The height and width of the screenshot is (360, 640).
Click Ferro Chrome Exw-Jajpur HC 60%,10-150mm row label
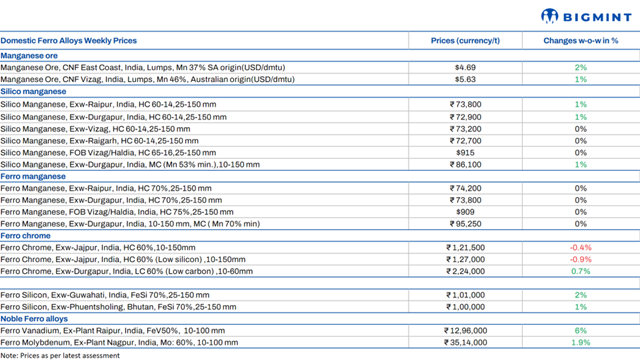tap(98, 247)
